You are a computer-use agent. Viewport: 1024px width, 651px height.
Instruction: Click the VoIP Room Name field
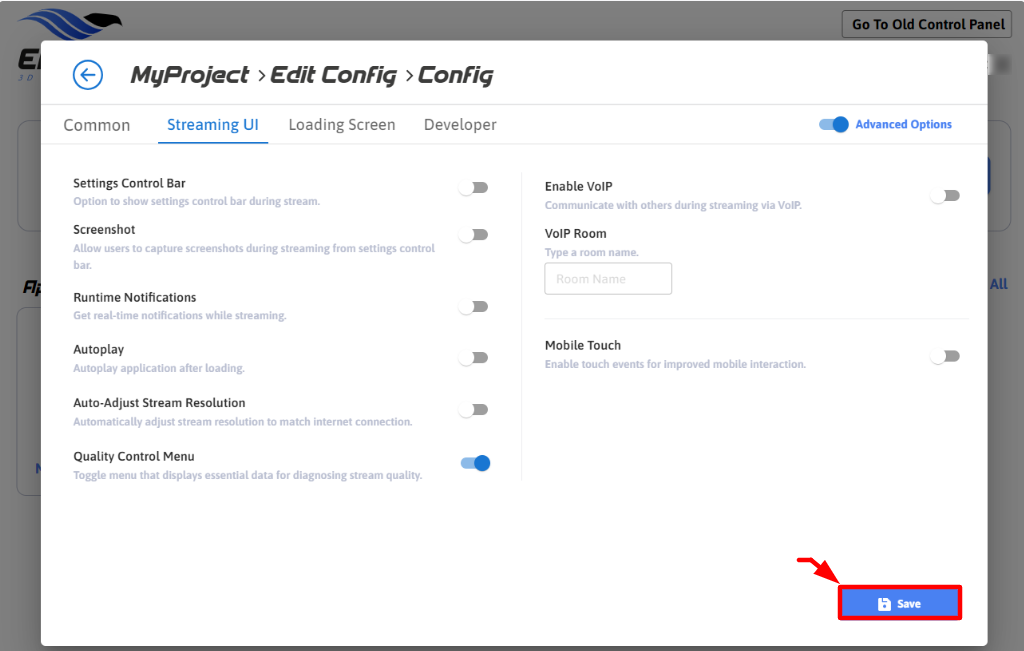pyautogui.click(x=608, y=279)
